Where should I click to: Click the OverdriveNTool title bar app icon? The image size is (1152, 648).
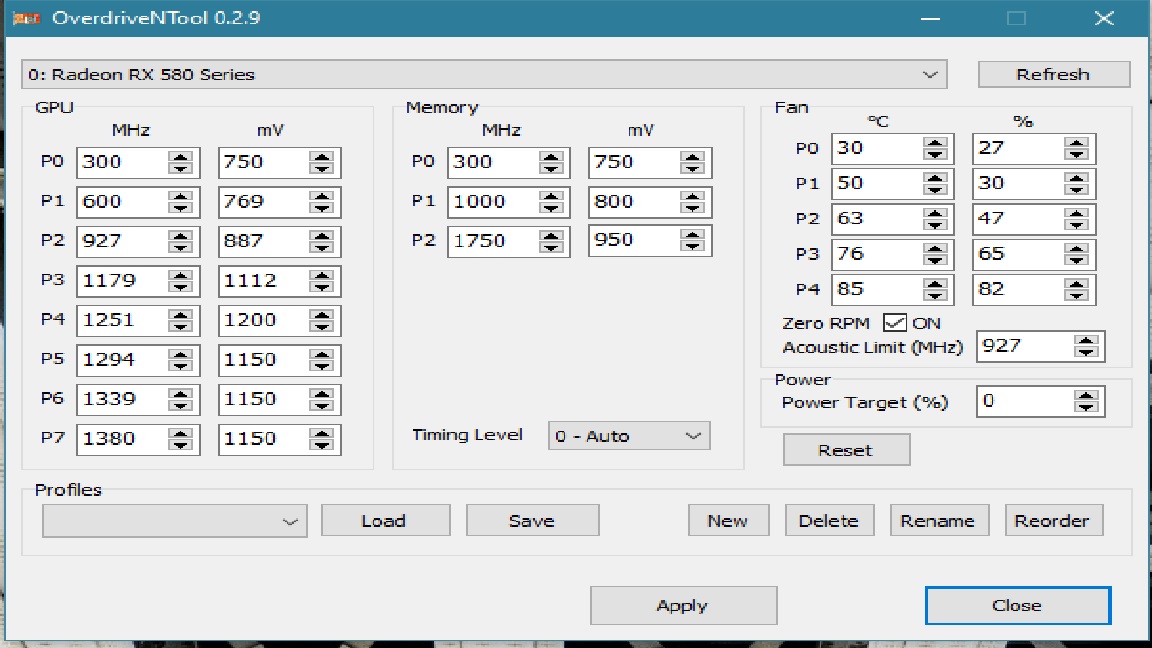pos(26,18)
